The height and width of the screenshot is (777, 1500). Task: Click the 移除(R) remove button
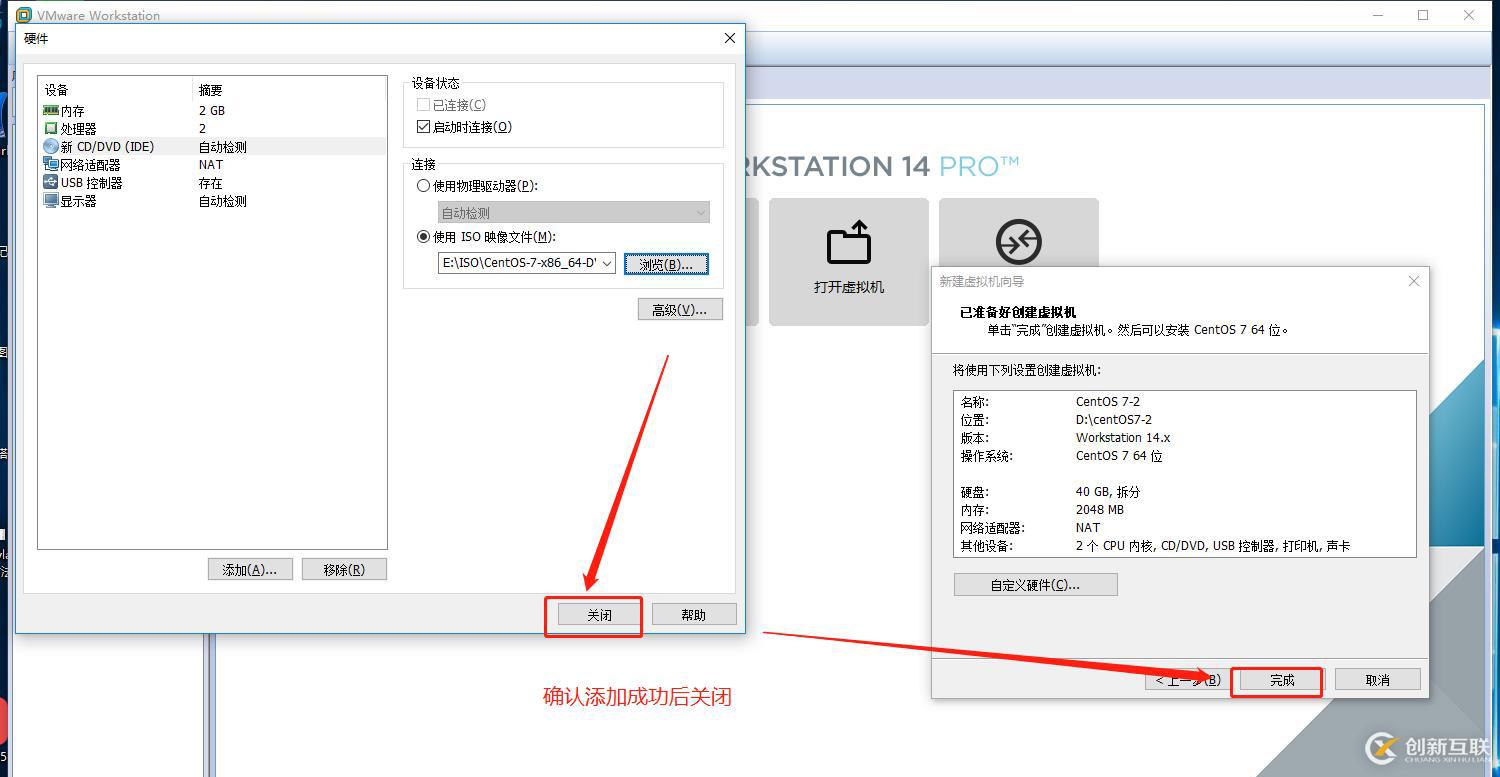click(x=344, y=569)
